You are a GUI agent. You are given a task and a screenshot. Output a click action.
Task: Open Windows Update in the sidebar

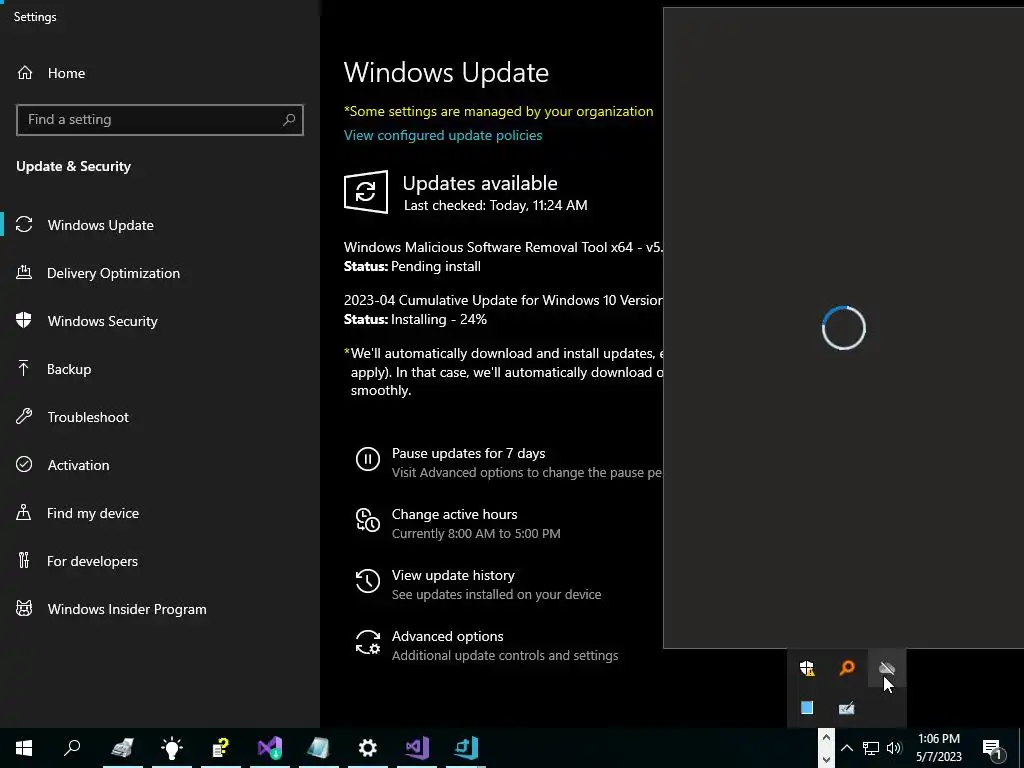click(101, 225)
